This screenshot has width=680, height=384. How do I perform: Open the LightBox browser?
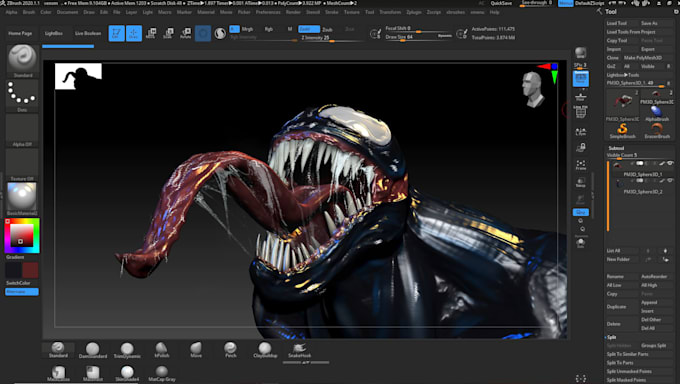coord(53,33)
